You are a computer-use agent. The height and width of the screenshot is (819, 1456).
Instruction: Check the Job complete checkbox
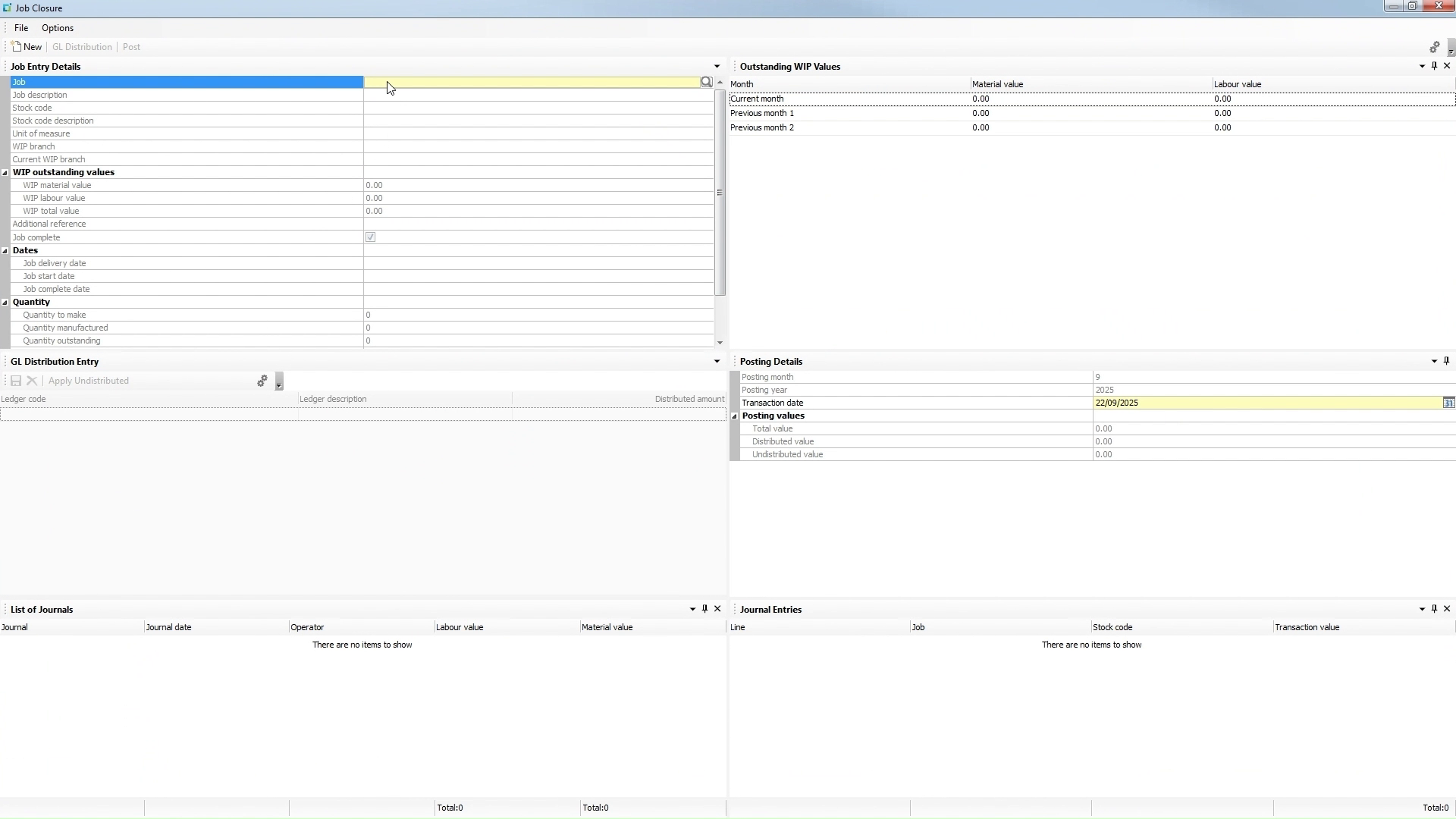click(x=370, y=237)
